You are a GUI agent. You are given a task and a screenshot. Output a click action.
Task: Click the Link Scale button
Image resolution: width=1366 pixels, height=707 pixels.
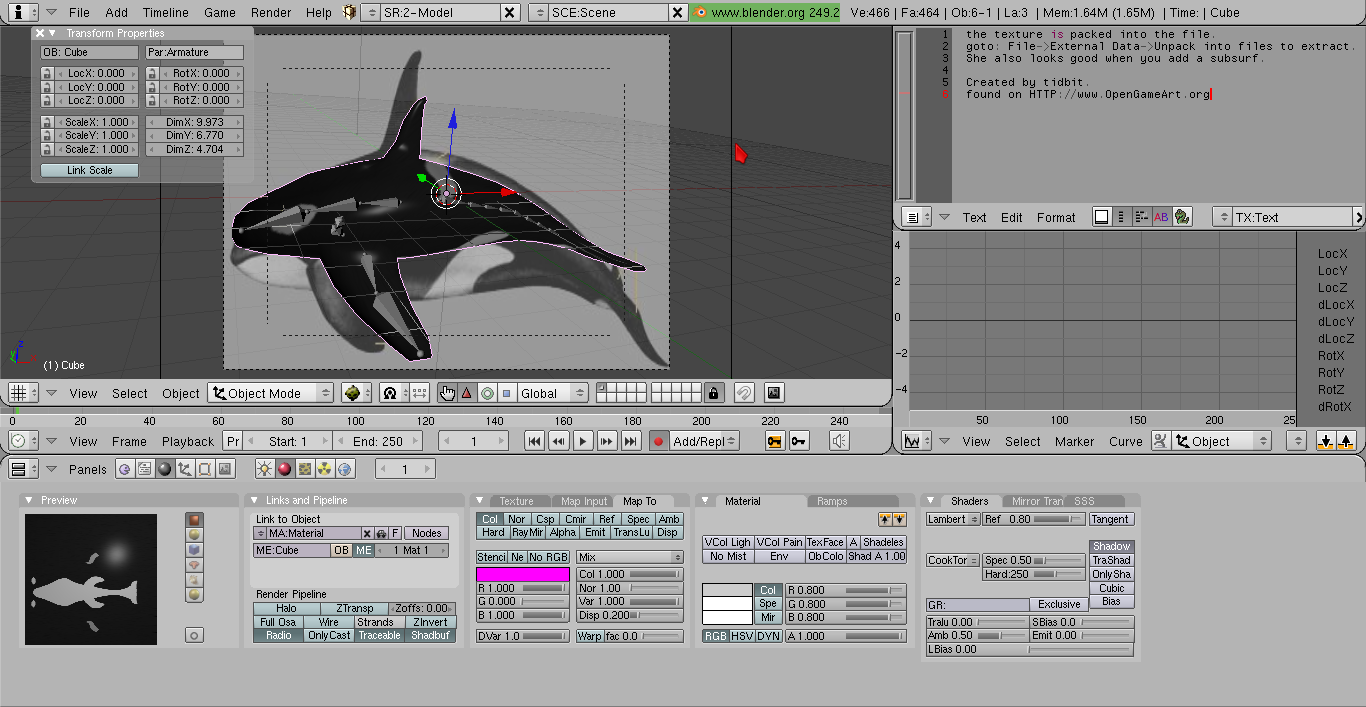89,170
